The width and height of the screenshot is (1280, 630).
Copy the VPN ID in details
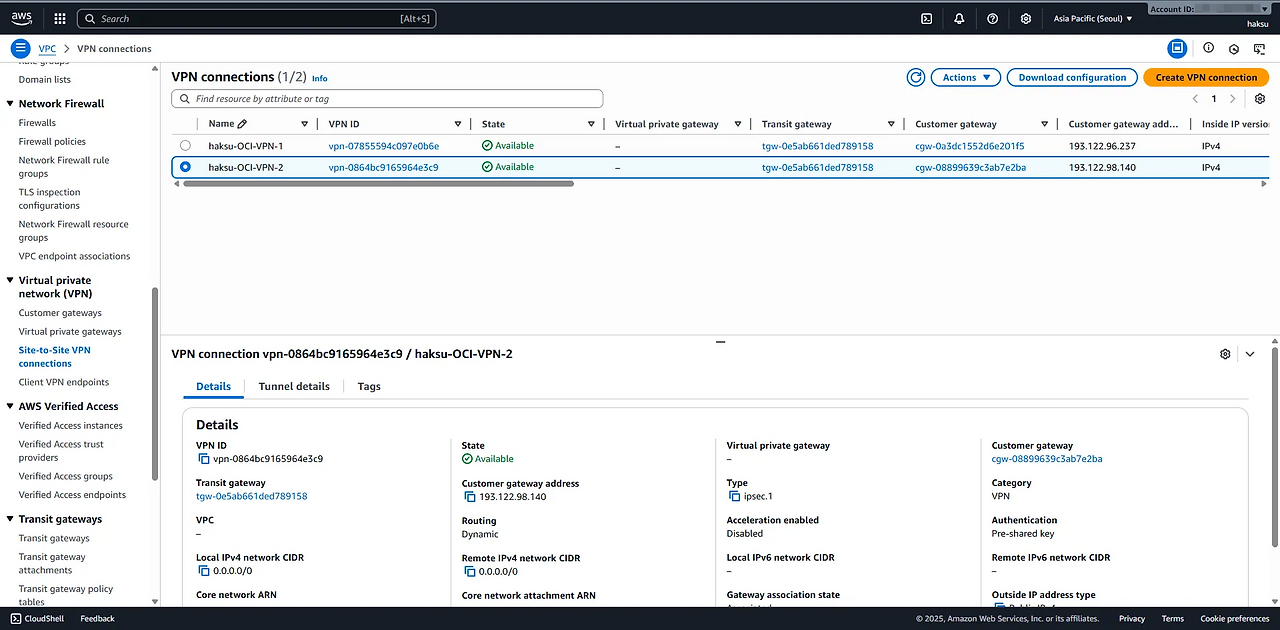pos(204,459)
